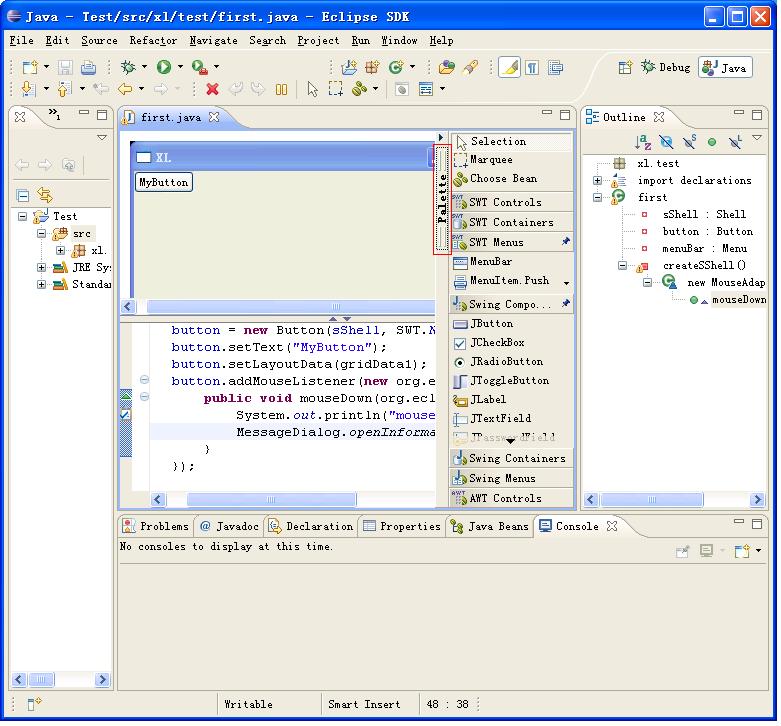Collapse the src folder node
Image resolution: width=781 pixels, height=726 pixels.
coord(42,233)
